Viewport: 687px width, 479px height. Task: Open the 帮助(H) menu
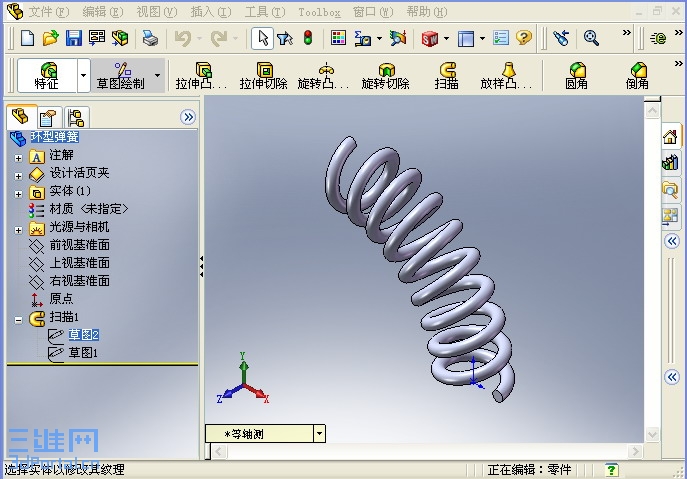click(427, 12)
